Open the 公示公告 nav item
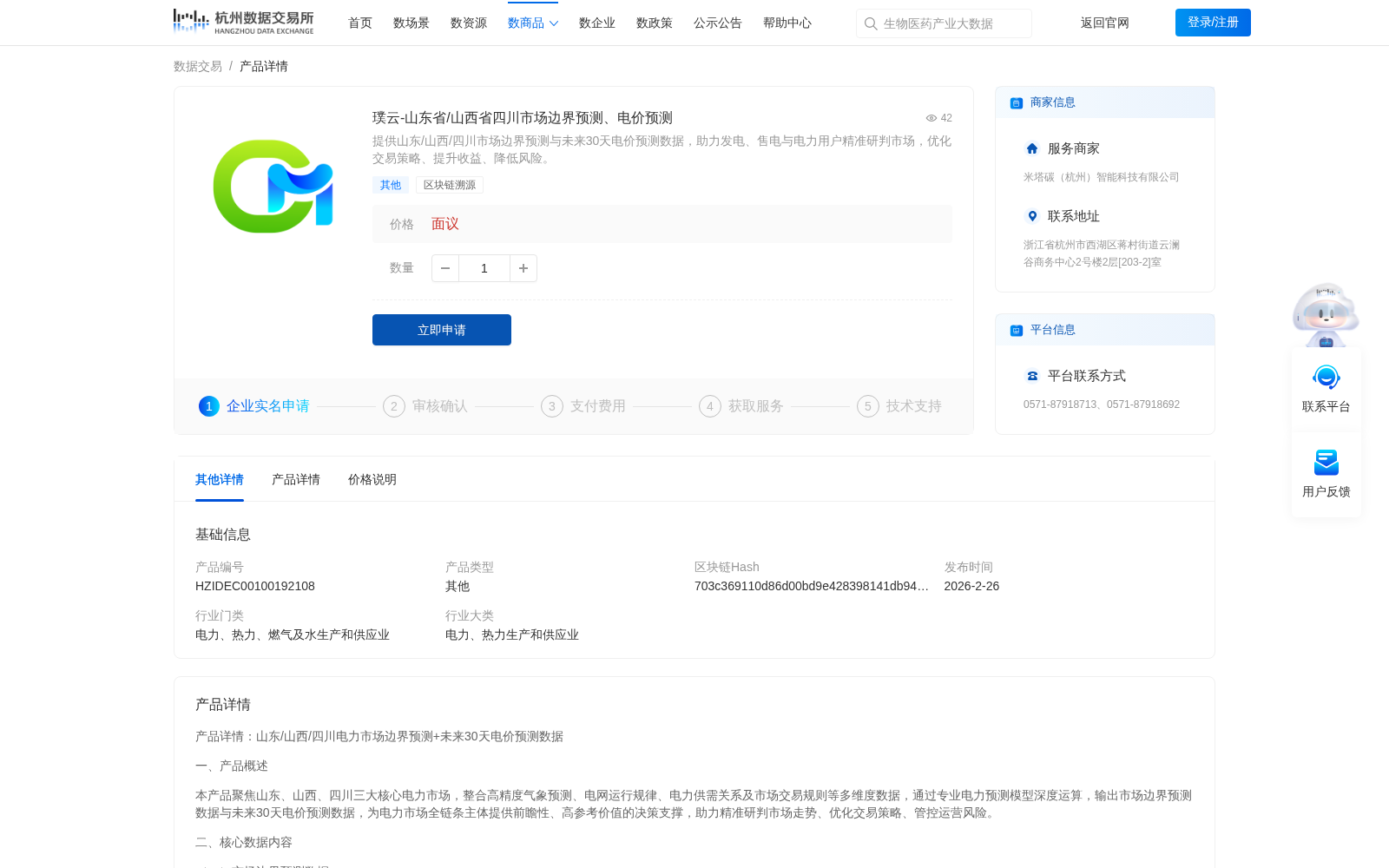 718,23
